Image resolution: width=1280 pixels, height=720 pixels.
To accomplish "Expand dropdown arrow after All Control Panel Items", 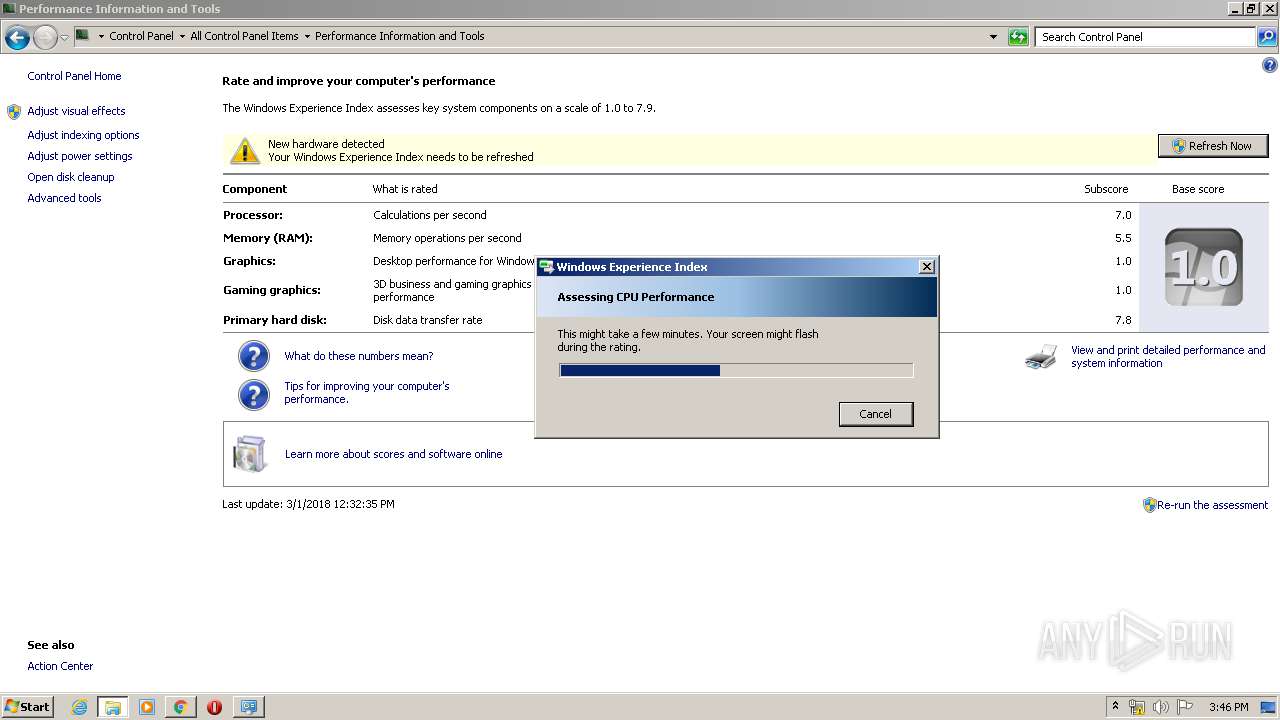I will [x=307, y=37].
